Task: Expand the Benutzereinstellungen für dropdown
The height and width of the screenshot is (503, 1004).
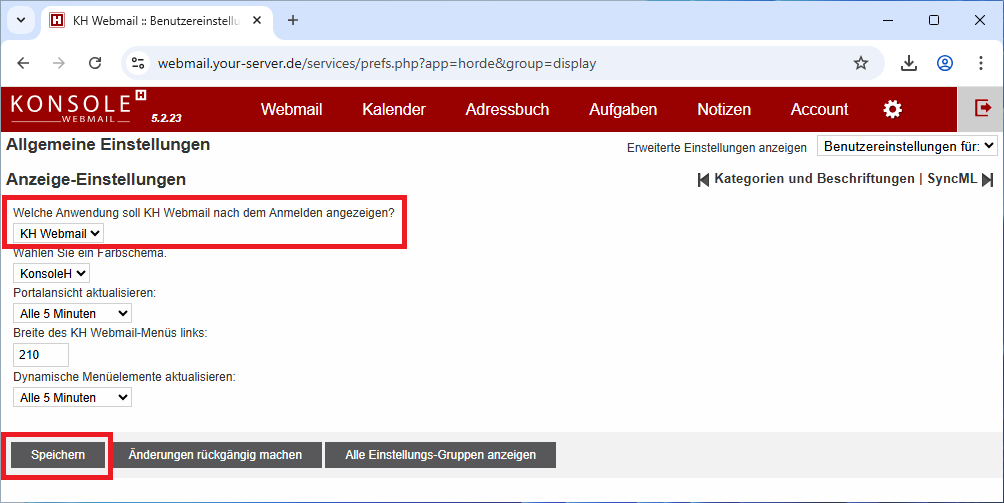Action: [907, 146]
